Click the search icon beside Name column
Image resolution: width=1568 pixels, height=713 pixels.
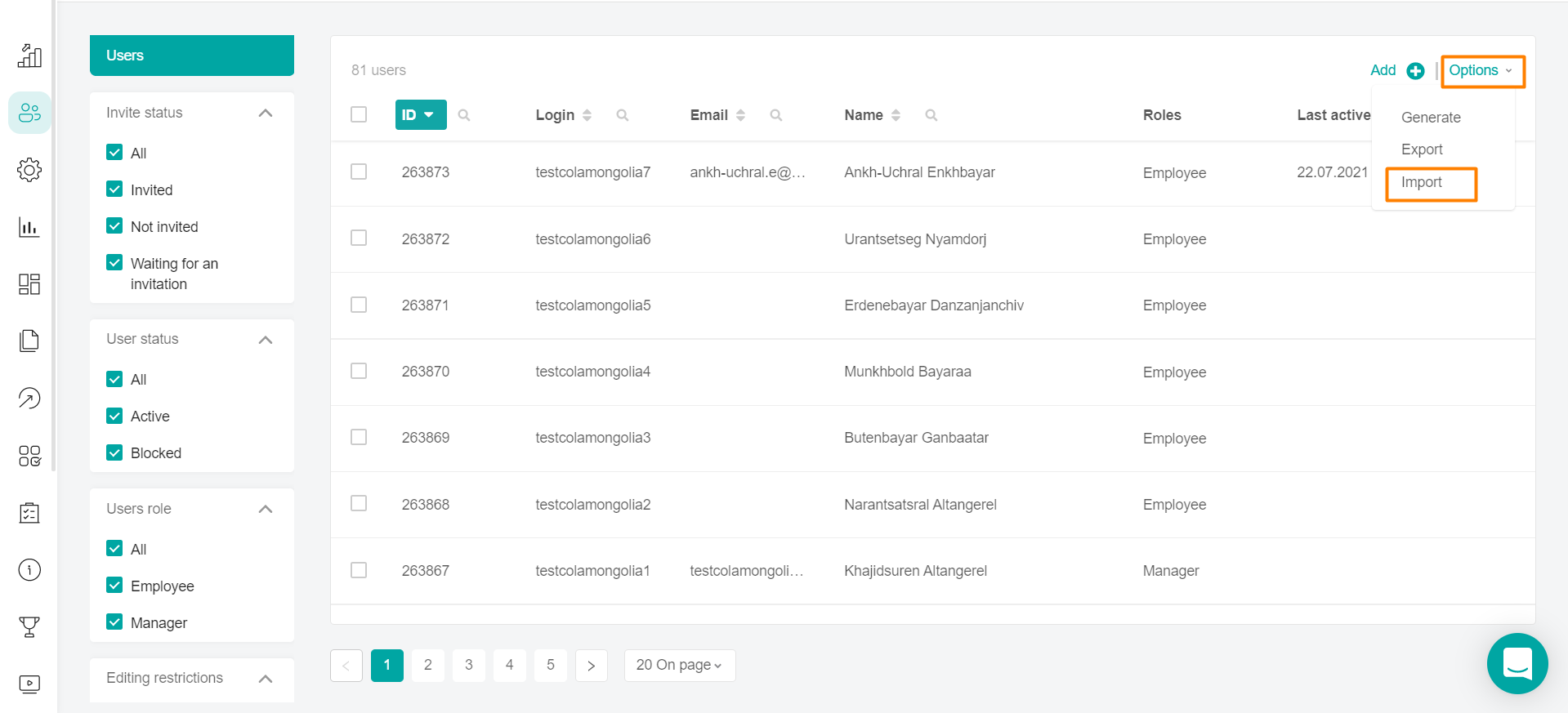pyautogui.click(x=931, y=115)
